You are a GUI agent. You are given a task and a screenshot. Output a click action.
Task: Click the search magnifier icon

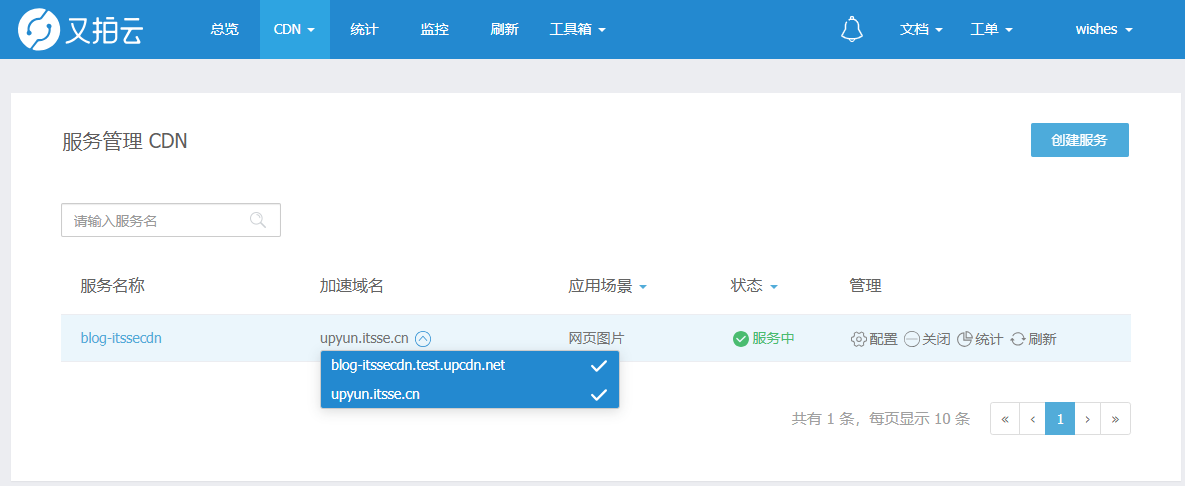coord(258,220)
